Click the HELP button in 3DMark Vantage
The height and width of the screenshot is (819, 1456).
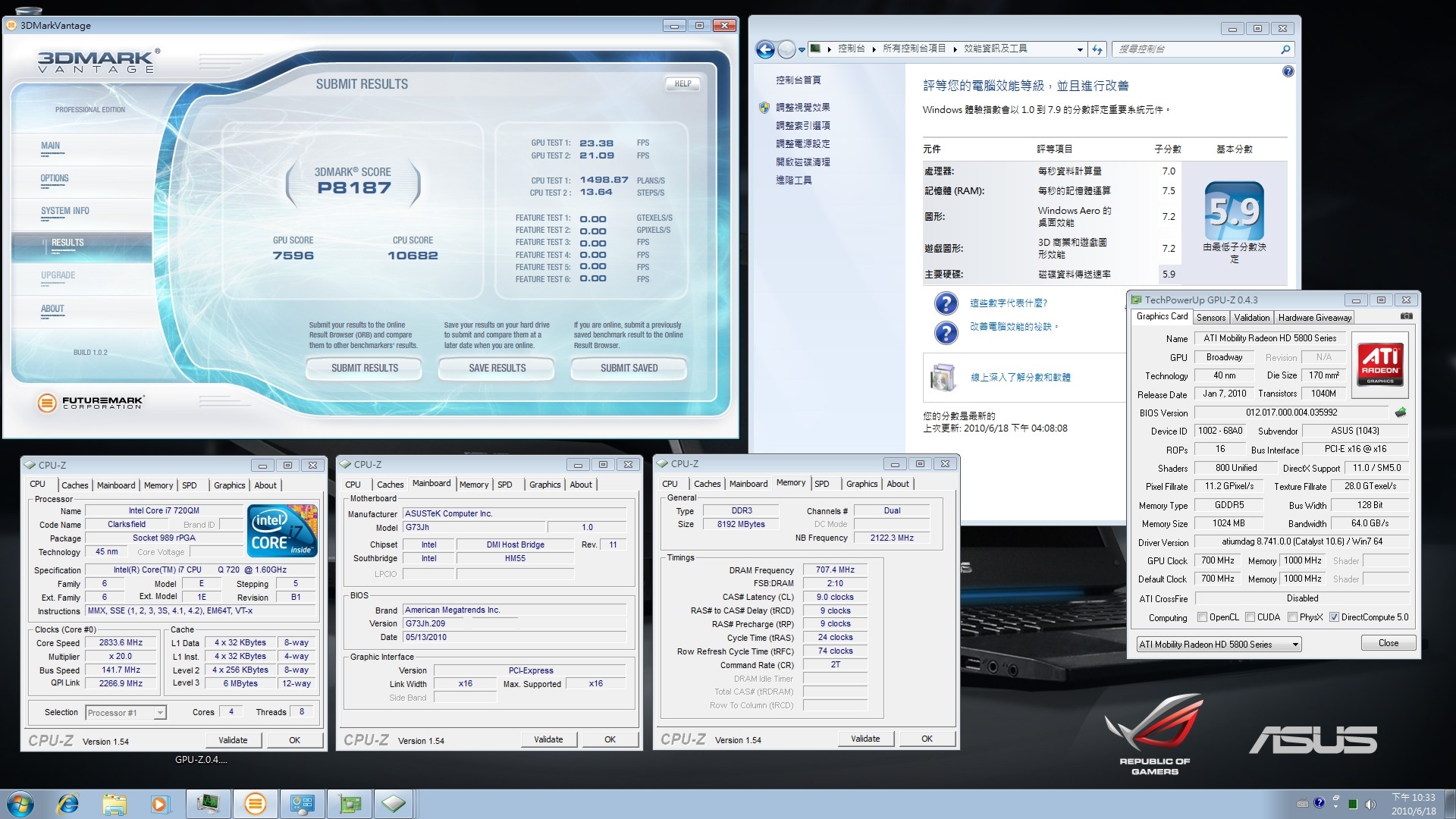(x=682, y=84)
